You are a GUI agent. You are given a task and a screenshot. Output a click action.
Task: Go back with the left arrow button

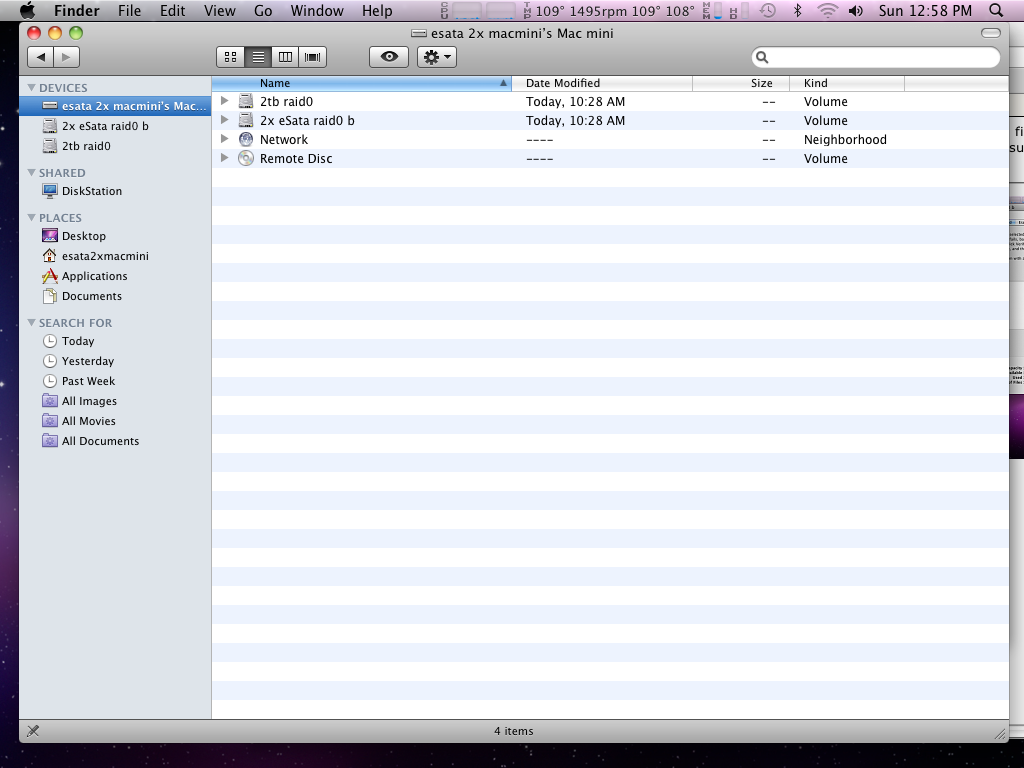[x=40, y=57]
